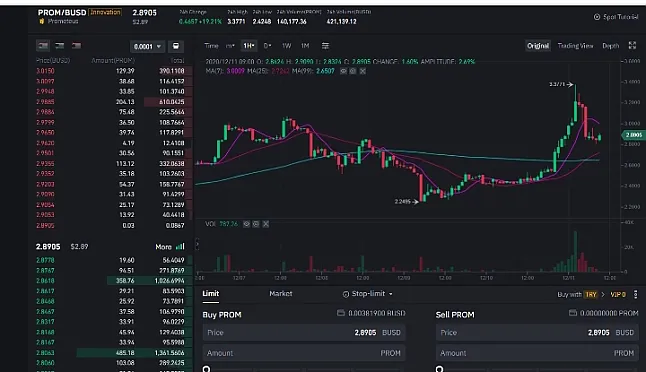Switch to the Market order tab

click(281, 294)
